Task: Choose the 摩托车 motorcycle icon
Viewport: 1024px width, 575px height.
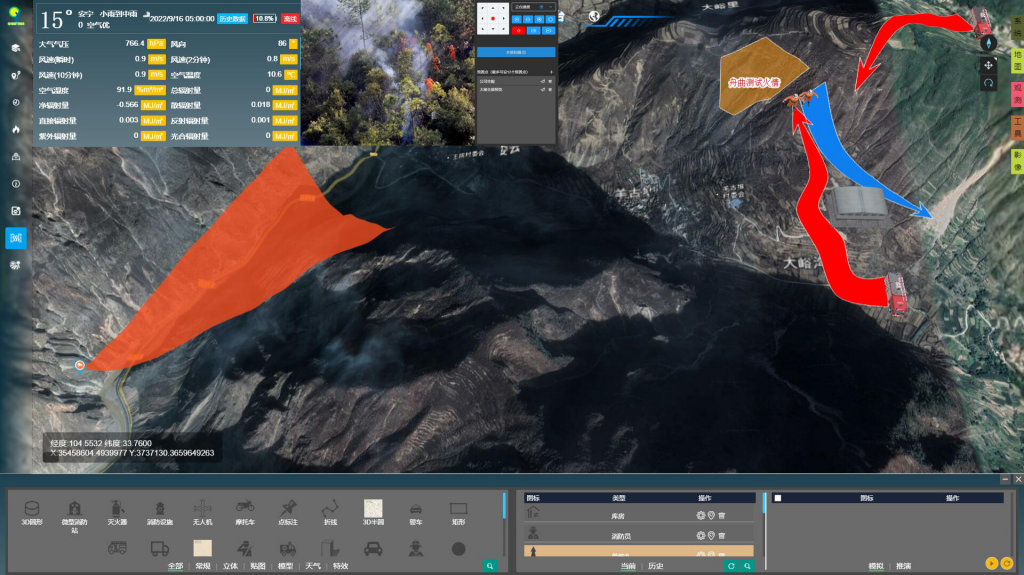Action: 245,513
